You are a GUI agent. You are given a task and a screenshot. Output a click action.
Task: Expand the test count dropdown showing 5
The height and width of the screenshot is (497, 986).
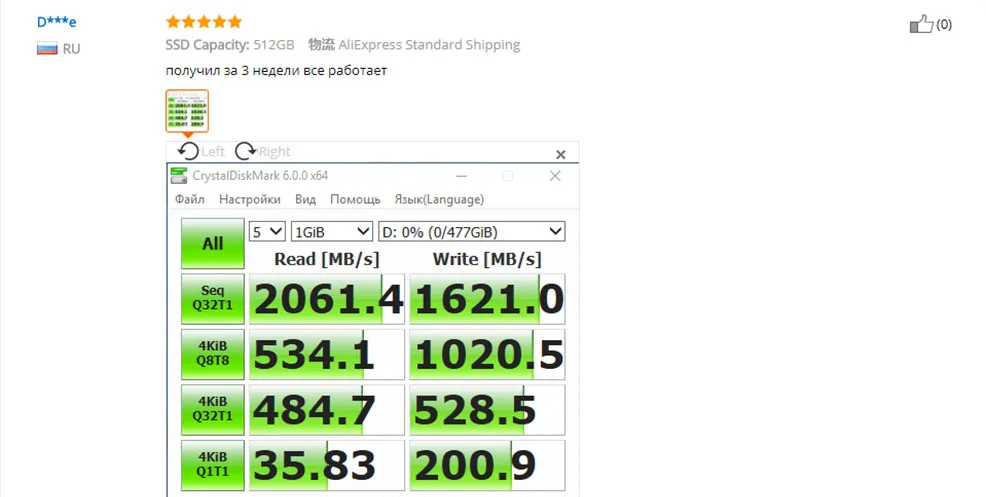(267, 232)
